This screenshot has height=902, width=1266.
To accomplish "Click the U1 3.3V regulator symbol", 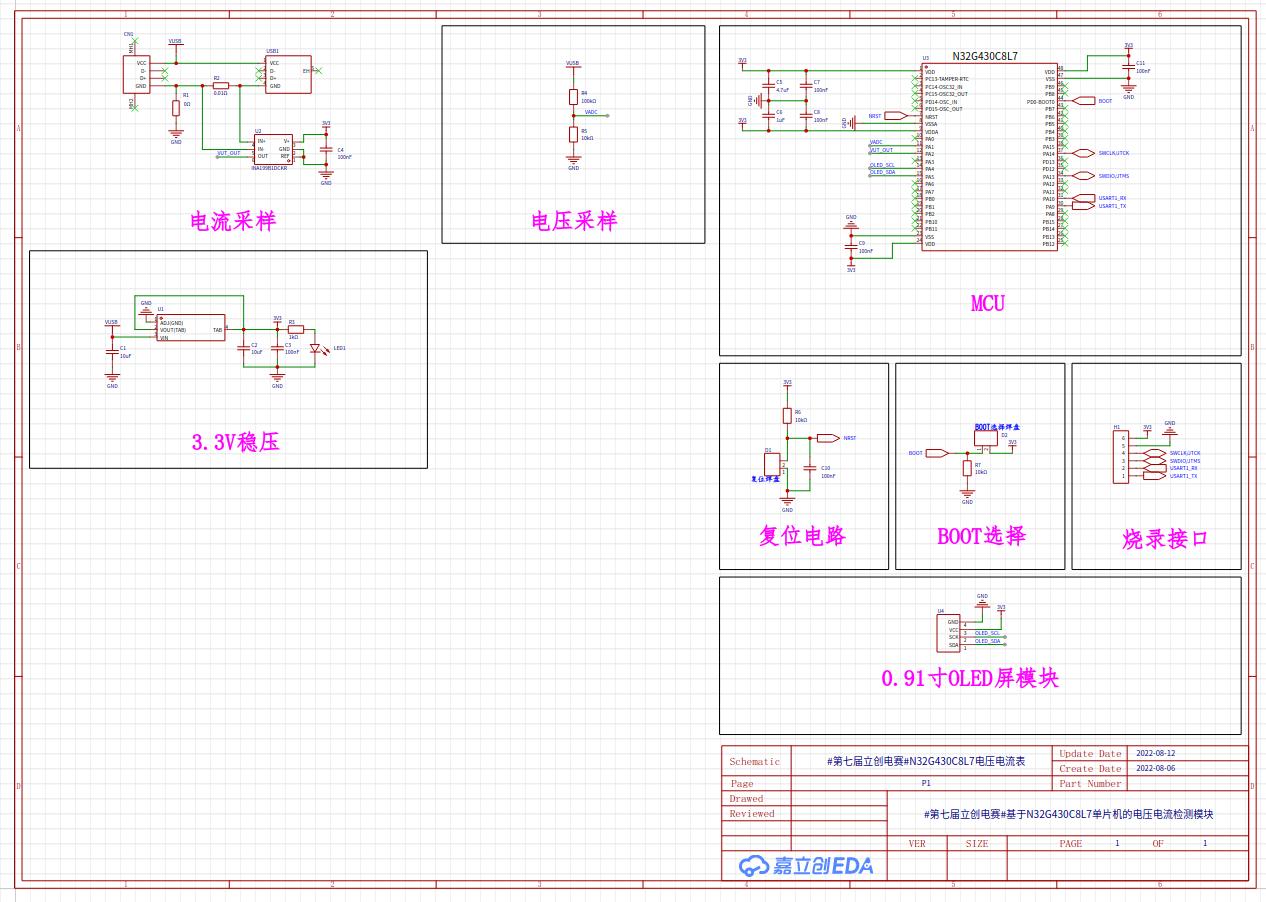I will pyautogui.click(x=191, y=329).
